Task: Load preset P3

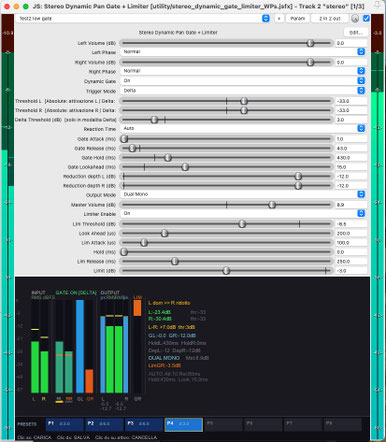Action: point(144,425)
